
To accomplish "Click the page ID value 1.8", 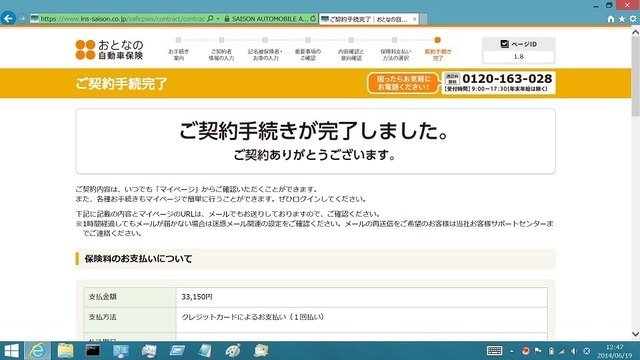I will coord(518,57).
